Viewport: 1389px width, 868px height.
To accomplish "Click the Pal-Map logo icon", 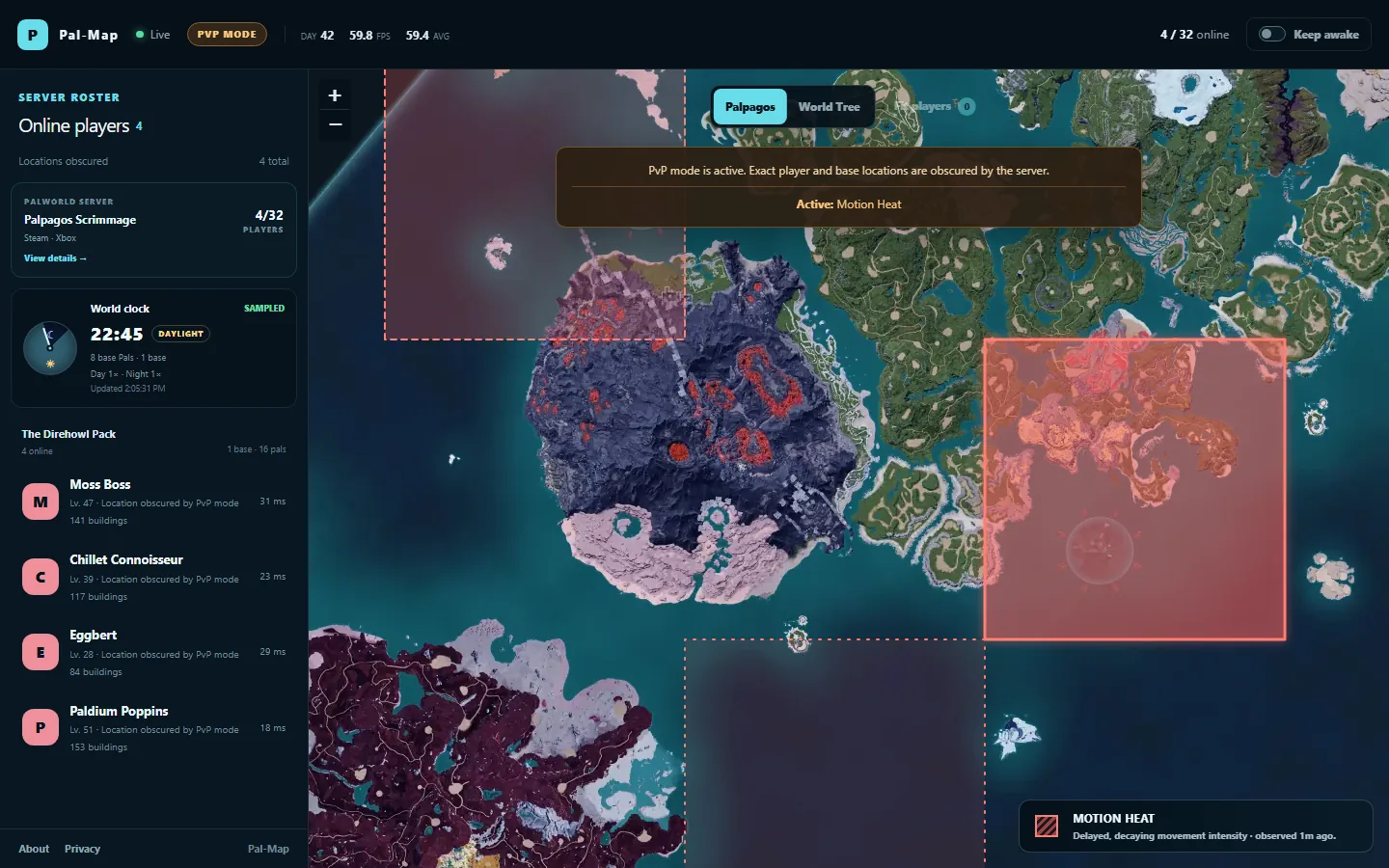I will pyautogui.click(x=33, y=35).
